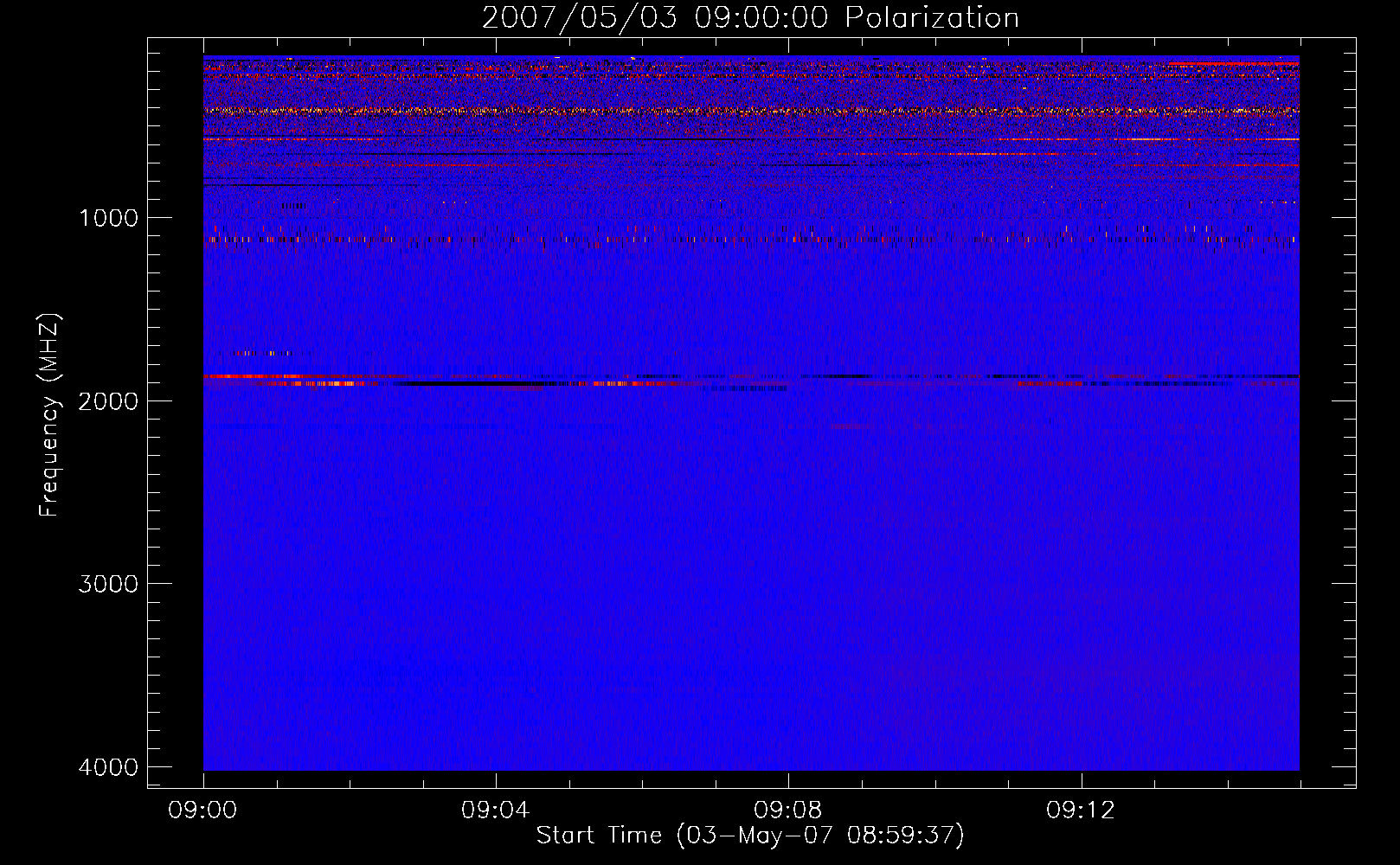Click the 1000 frequency tick label
The image size is (1400, 865).
tap(108, 218)
